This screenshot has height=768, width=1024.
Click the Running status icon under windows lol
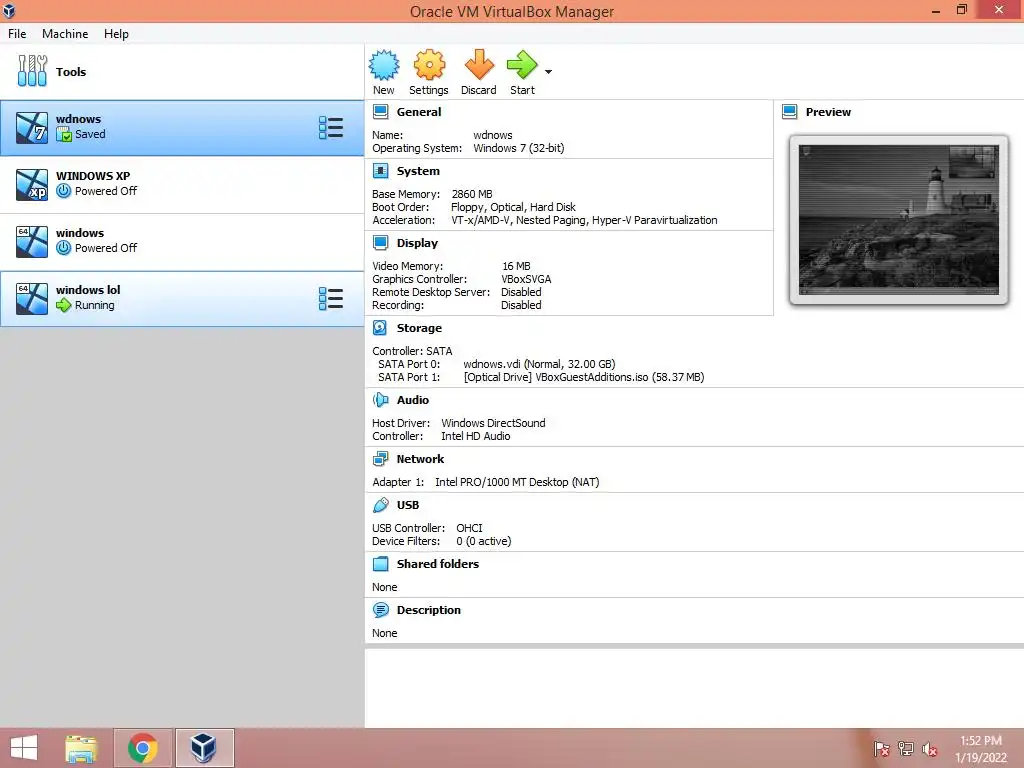coord(63,305)
